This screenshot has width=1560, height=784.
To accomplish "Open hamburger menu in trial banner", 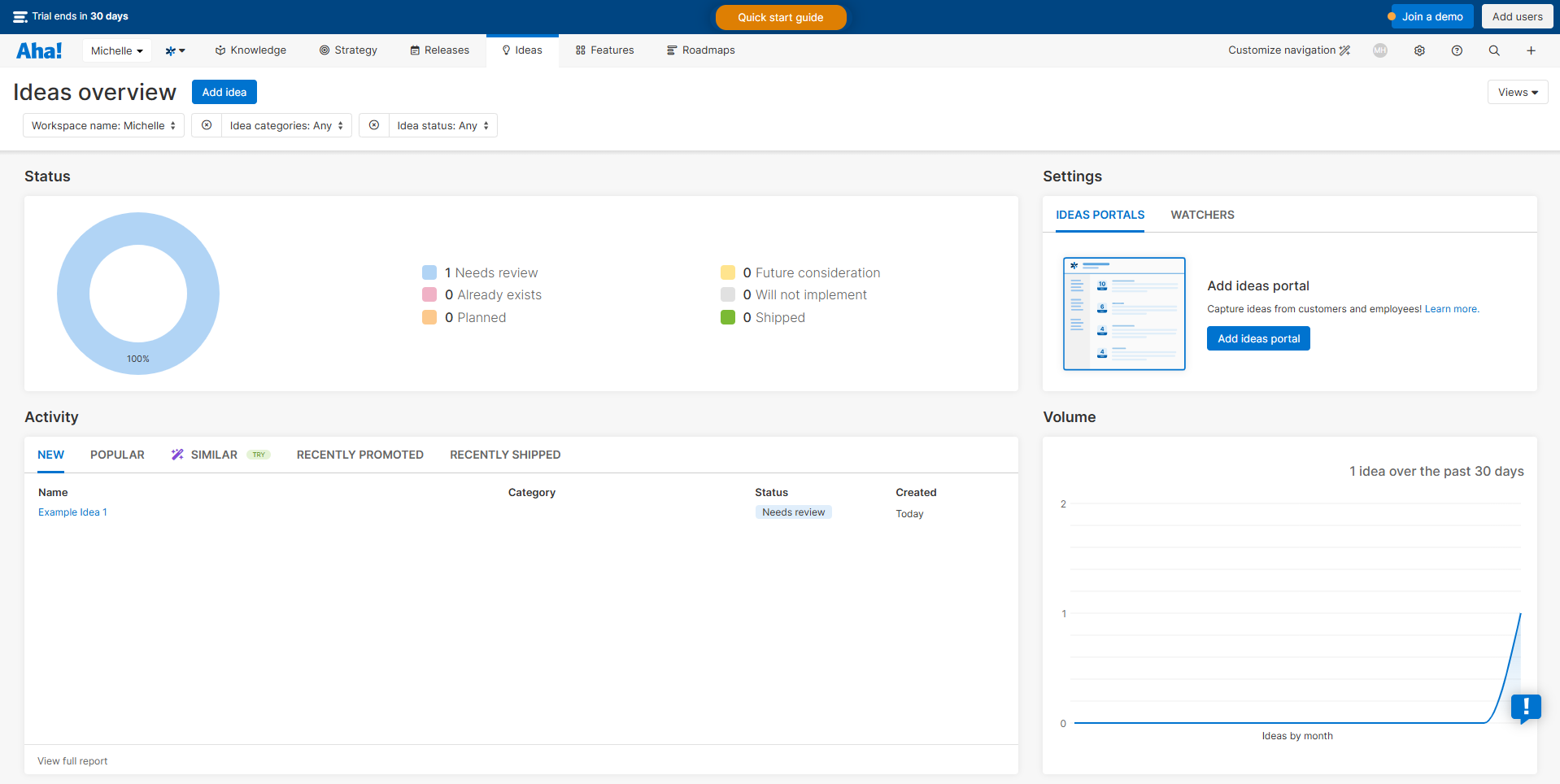I will point(20,17).
